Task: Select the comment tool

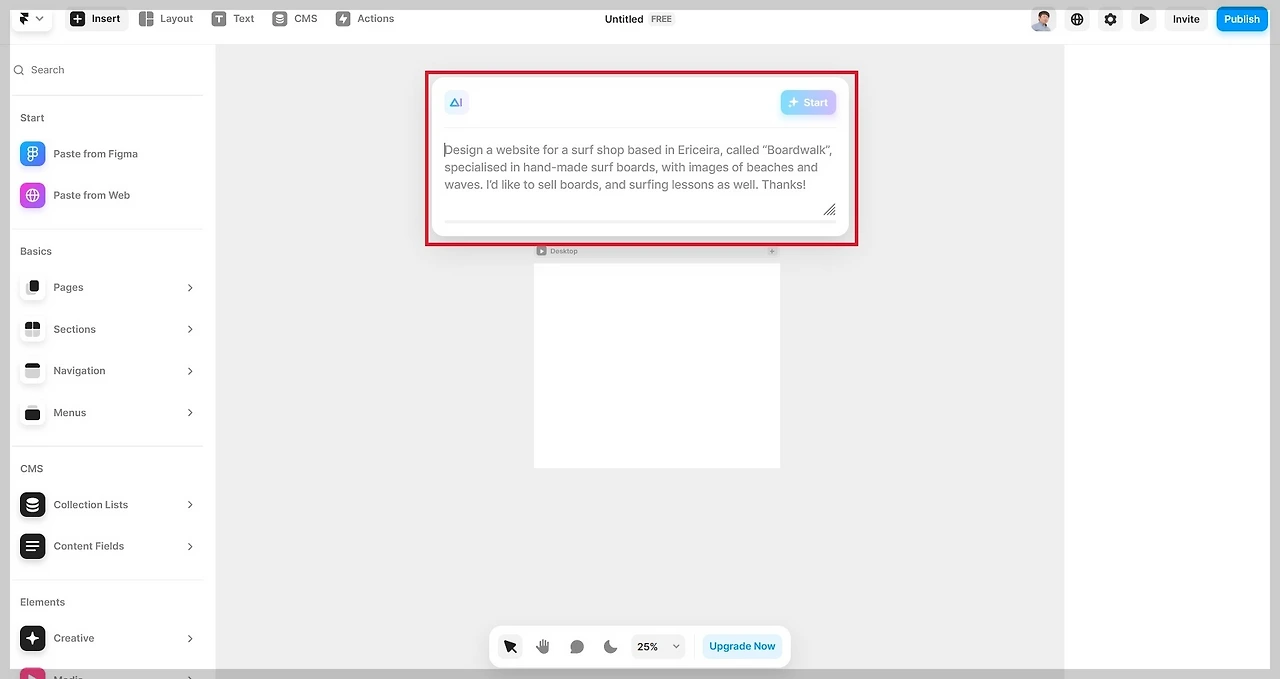Action: (x=577, y=646)
